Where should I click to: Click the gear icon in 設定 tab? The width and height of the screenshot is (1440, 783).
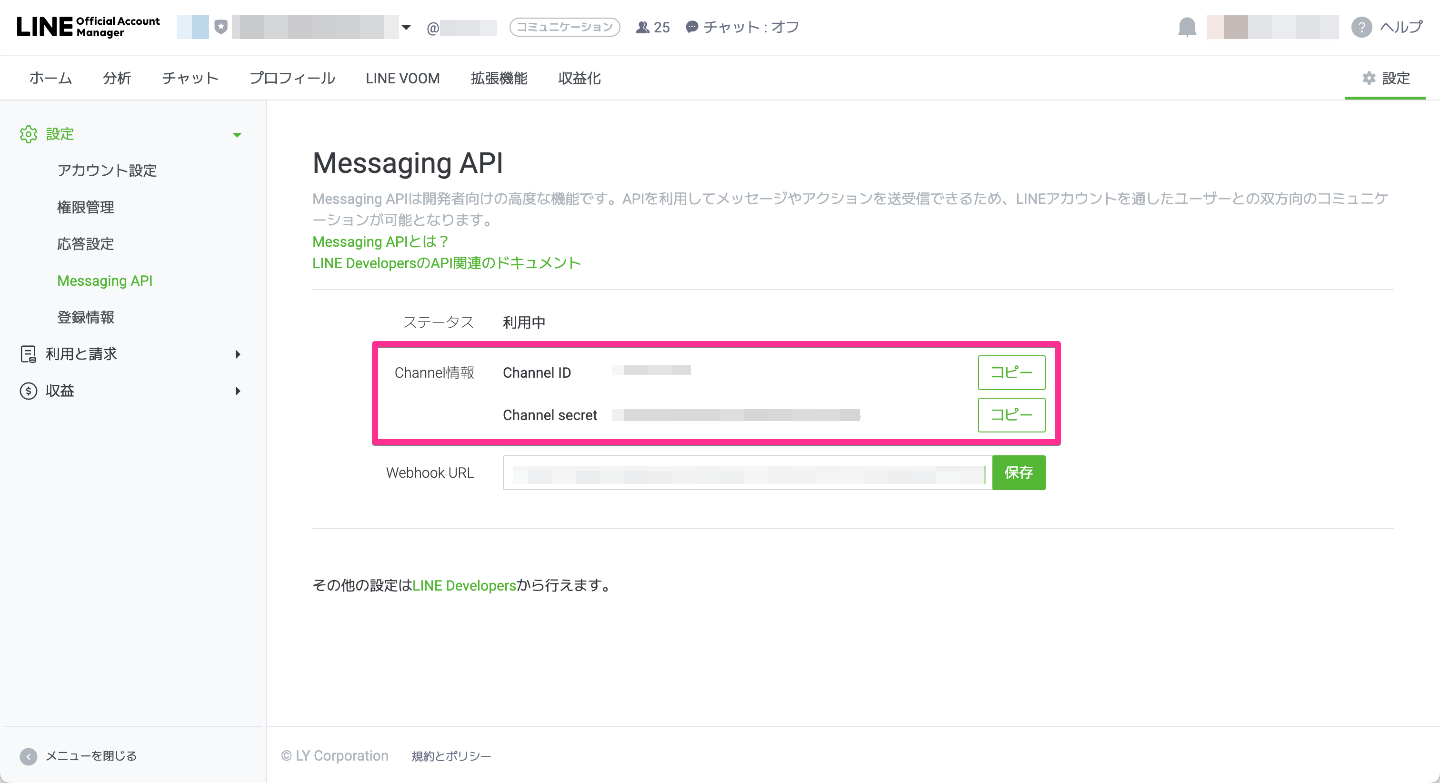click(1369, 78)
